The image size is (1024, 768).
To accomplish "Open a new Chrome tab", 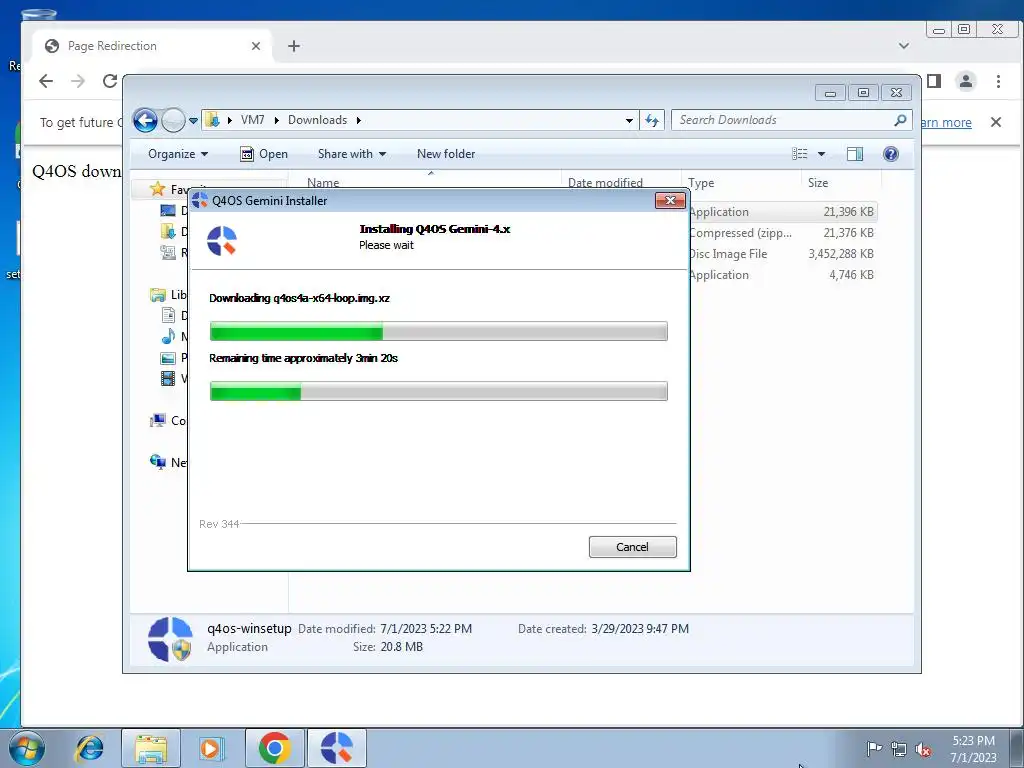I will pos(294,46).
